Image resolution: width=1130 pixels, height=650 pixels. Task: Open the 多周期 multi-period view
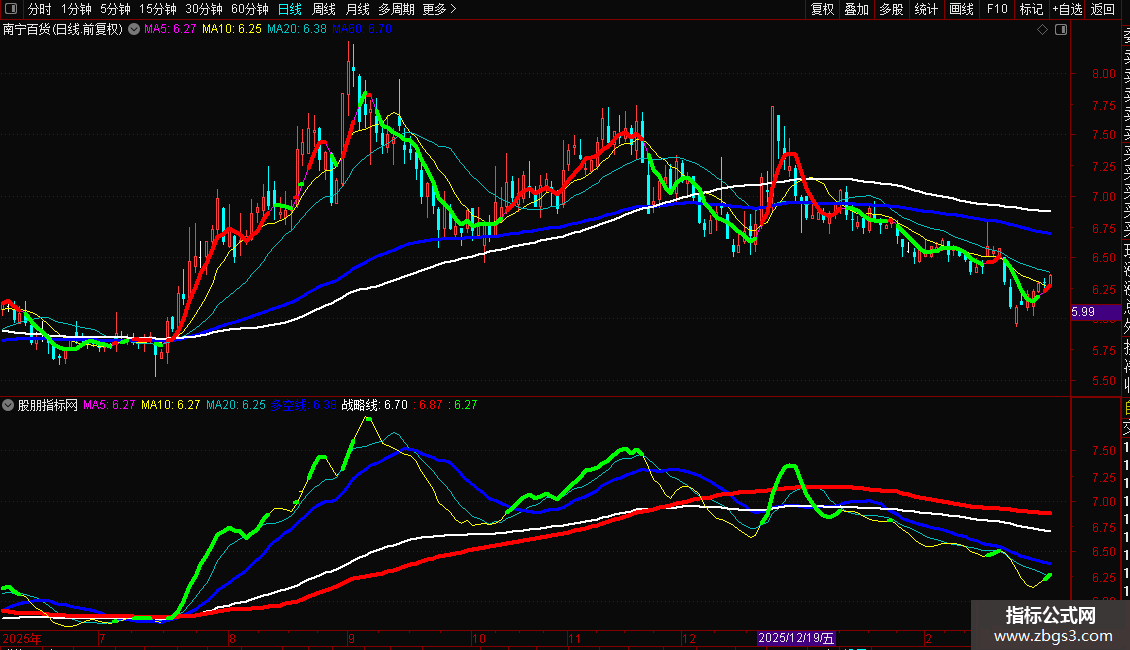point(396,9)
